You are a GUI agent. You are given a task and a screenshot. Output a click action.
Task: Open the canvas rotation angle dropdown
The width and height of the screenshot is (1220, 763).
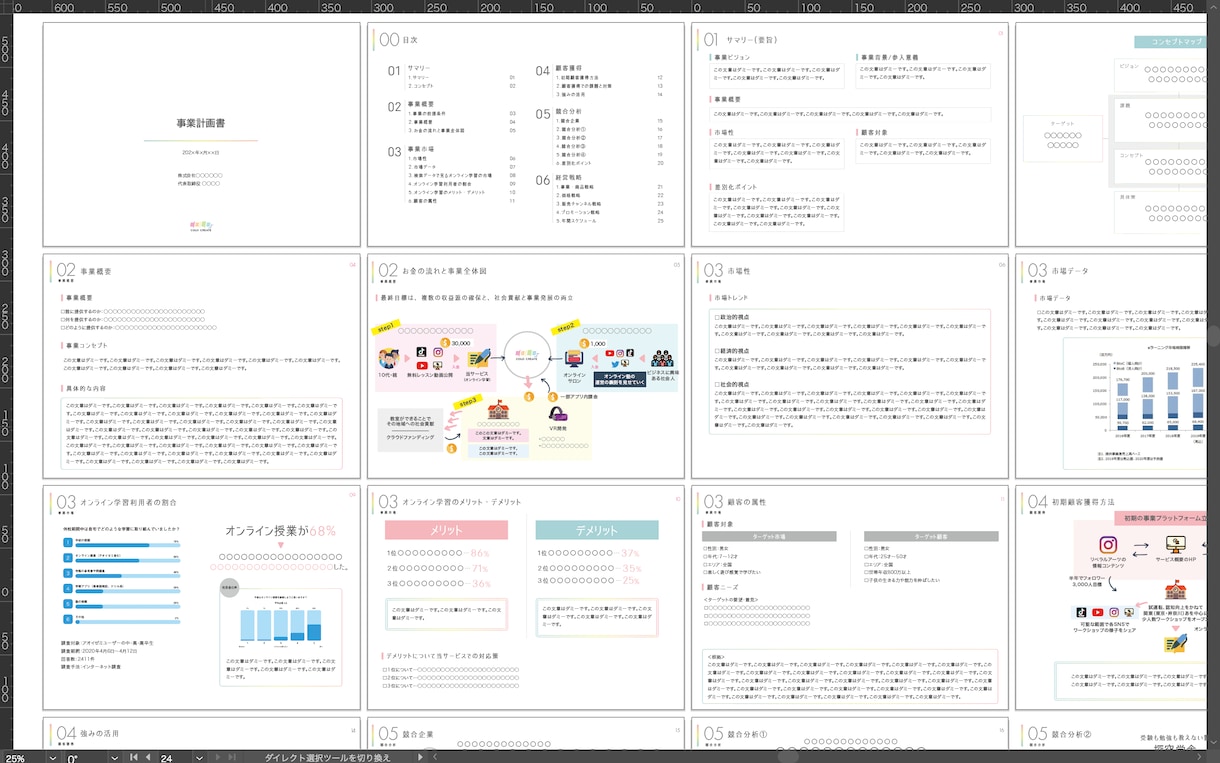click(114, 758)
